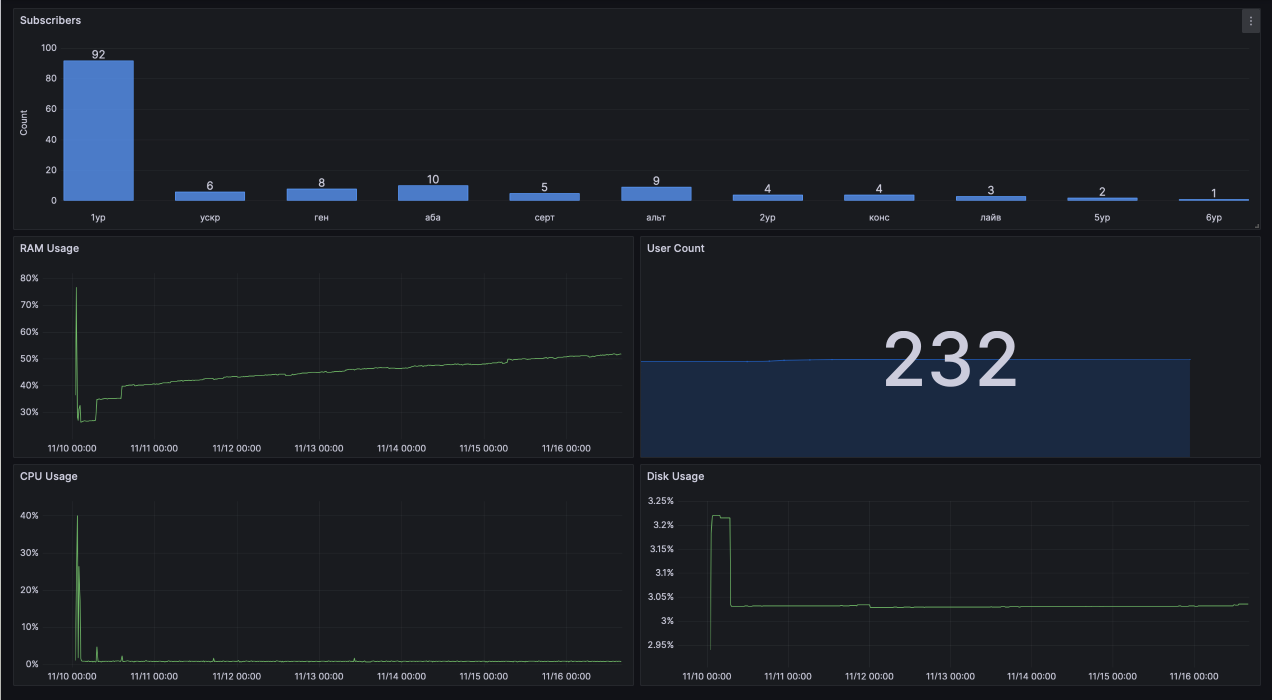Select the 6ур bar with value 1

point(1214,200)
